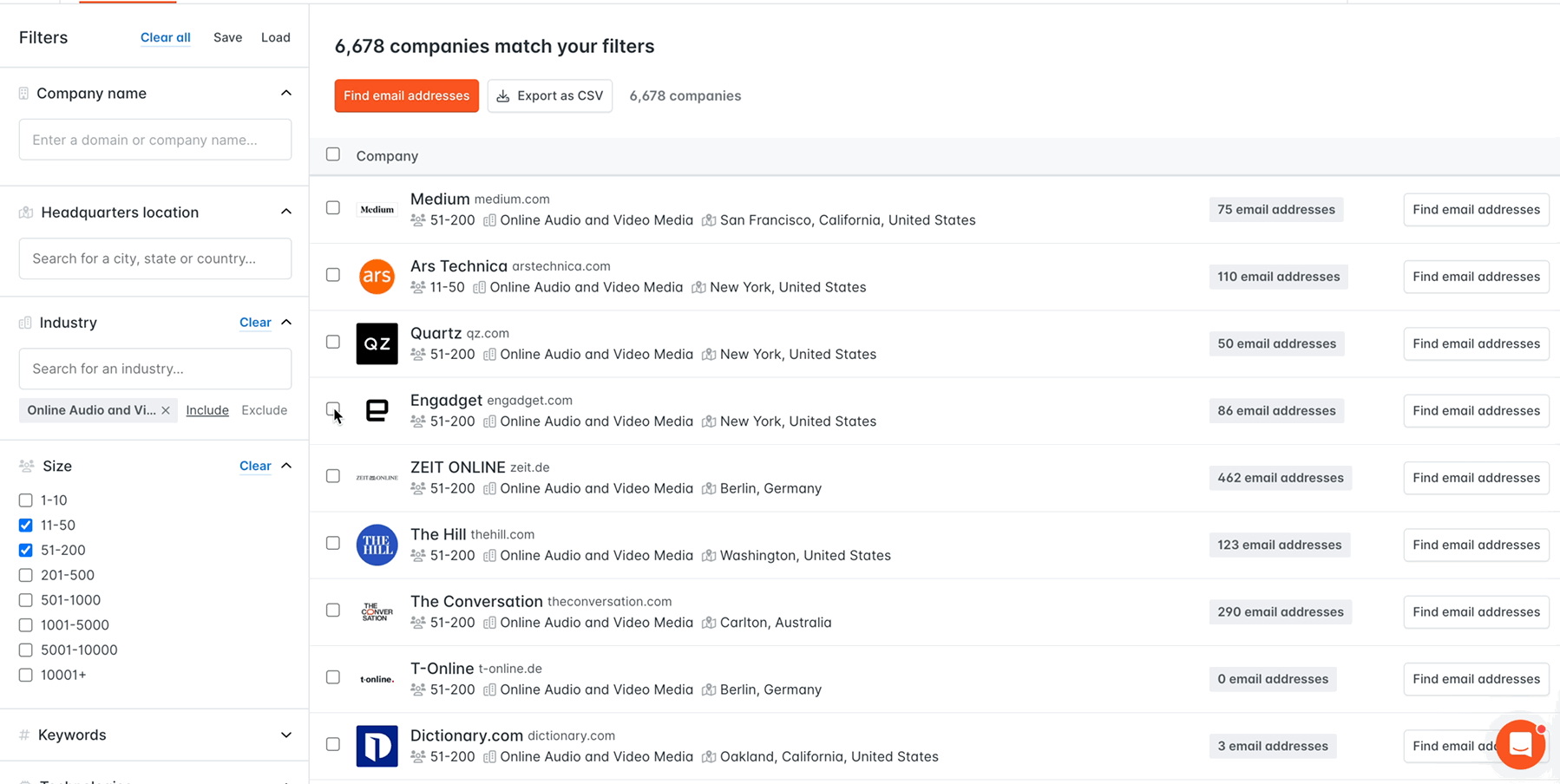This screenshot has width=1560, height=784.
Task: Open the T-Online logo icon
Action: (x=377, y=679)
